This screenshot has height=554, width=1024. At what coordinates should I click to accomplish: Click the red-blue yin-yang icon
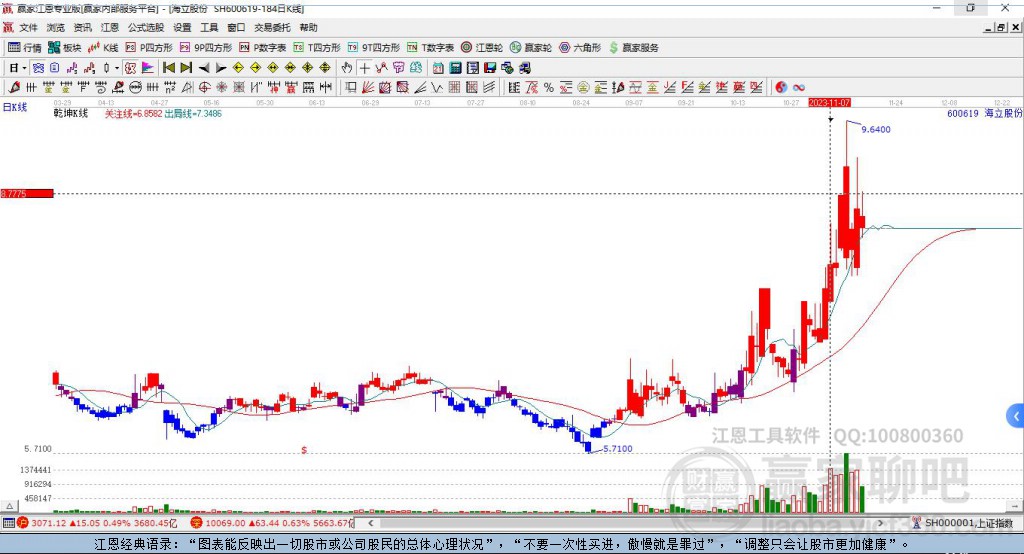781,87
